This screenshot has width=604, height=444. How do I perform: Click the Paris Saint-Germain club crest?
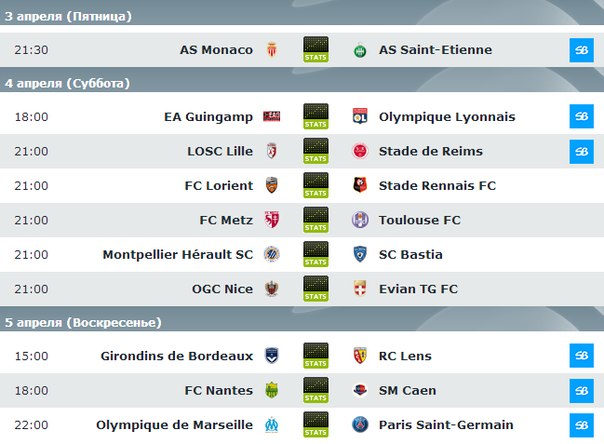360,425
